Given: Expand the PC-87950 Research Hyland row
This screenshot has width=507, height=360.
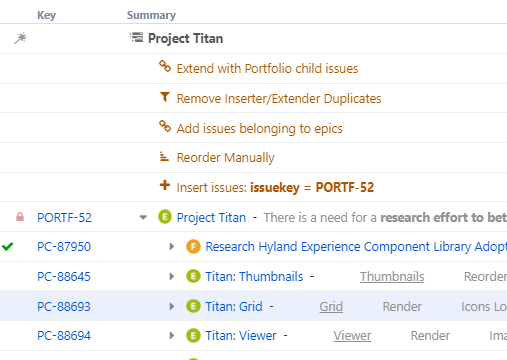Looking at the screenshot, I should (x=172, y=247).
